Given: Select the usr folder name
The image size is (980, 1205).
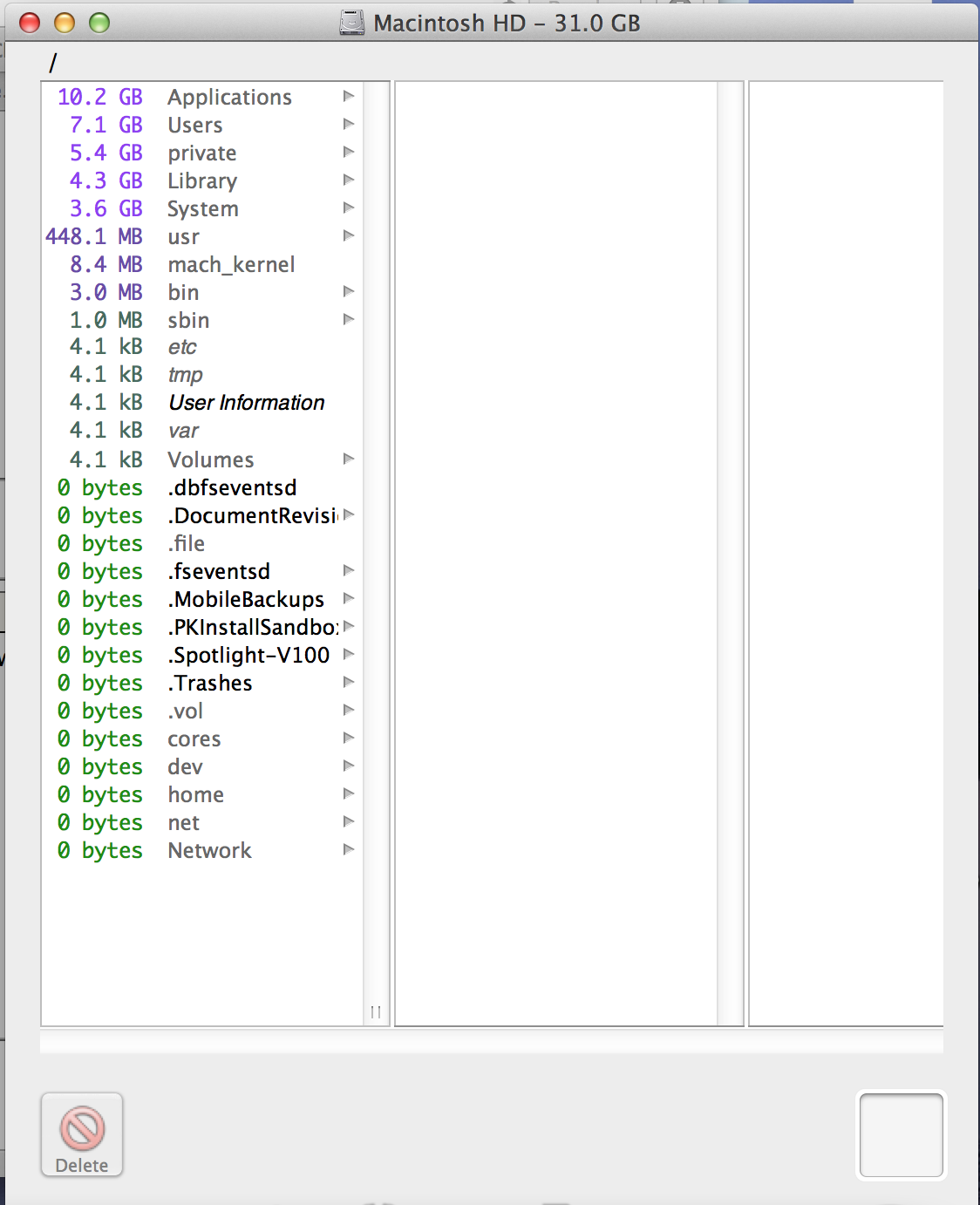Looking at the screenshot, I should 184,237.
